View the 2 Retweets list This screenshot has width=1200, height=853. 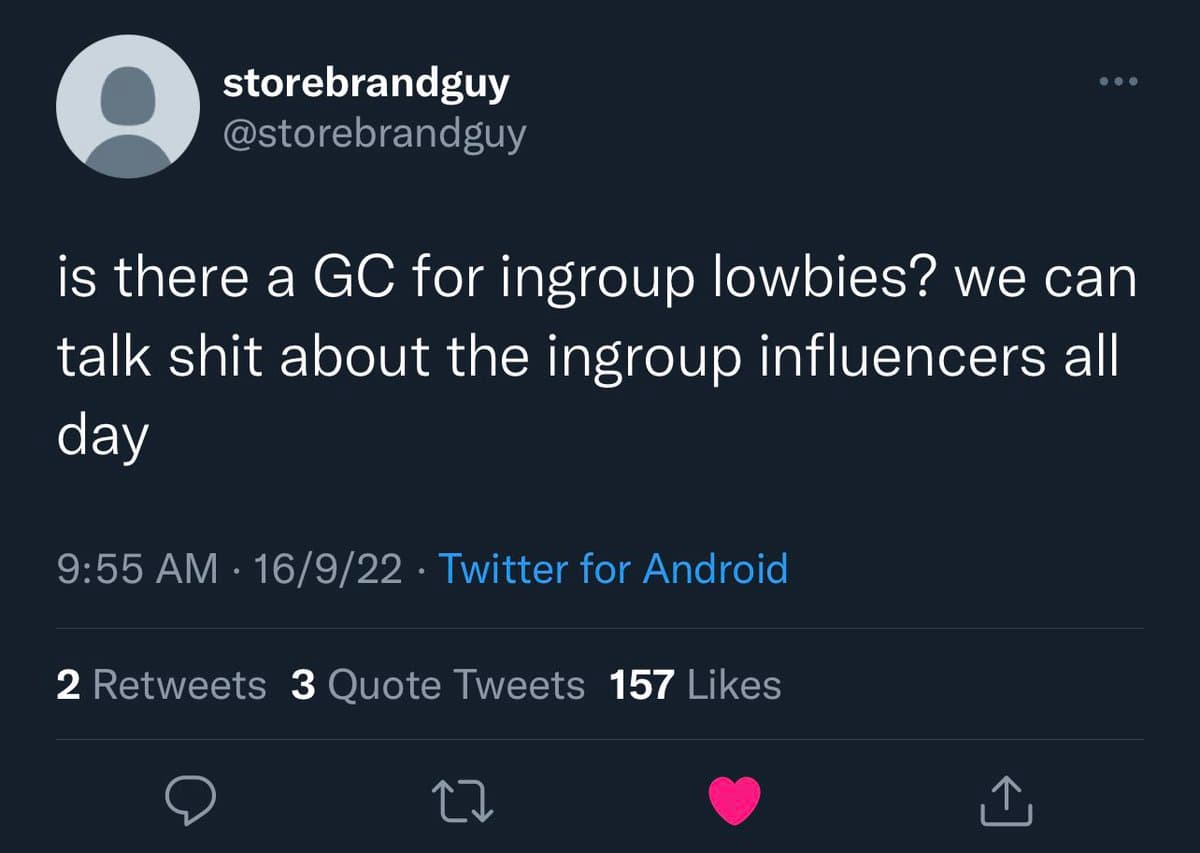161,685
